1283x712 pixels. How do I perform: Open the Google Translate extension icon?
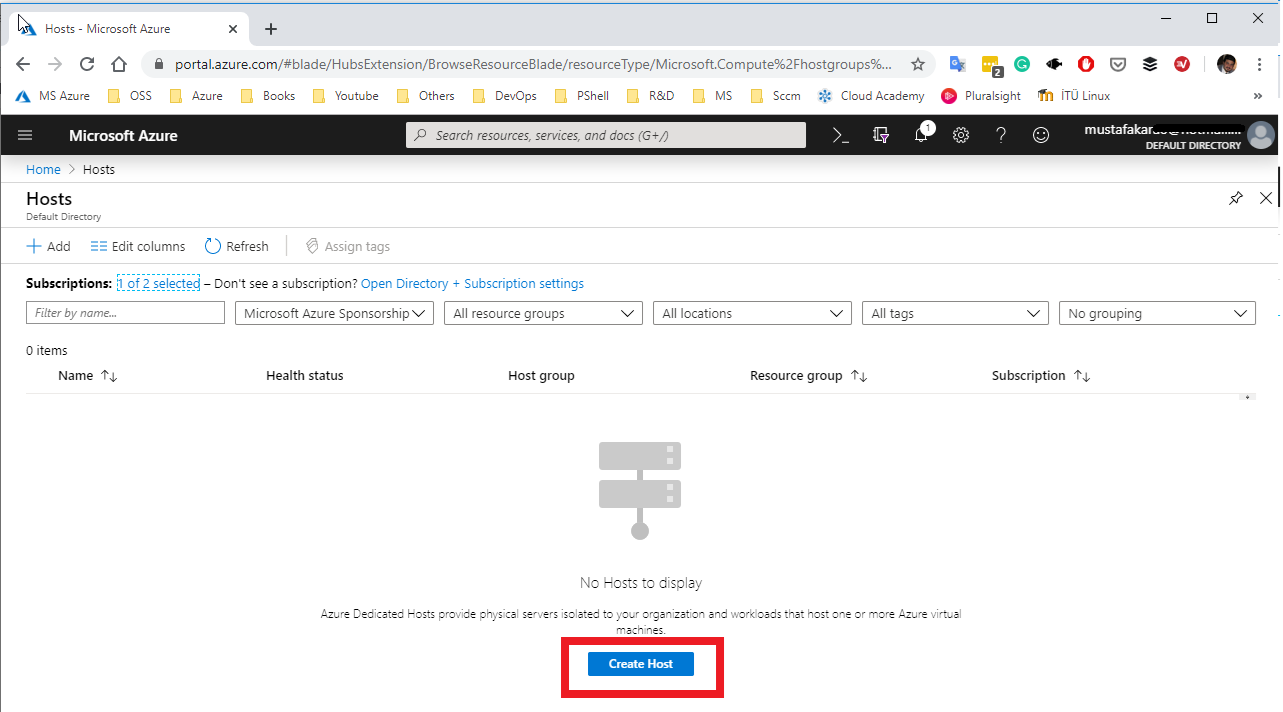(x=958, y=64)
